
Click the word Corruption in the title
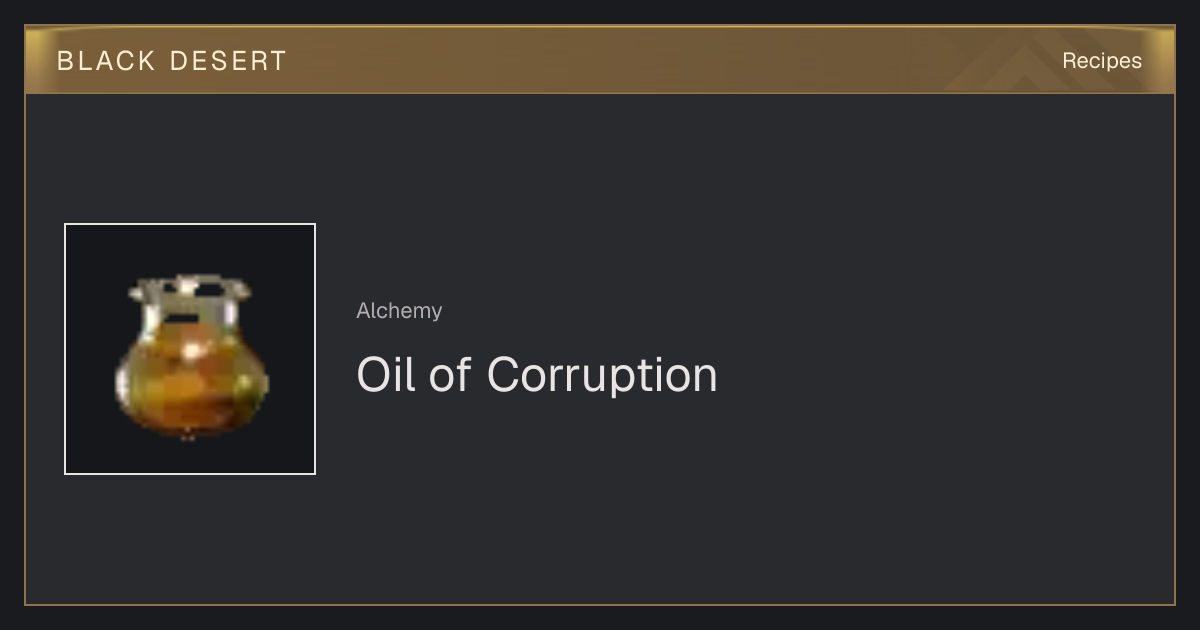click(602, 376)
